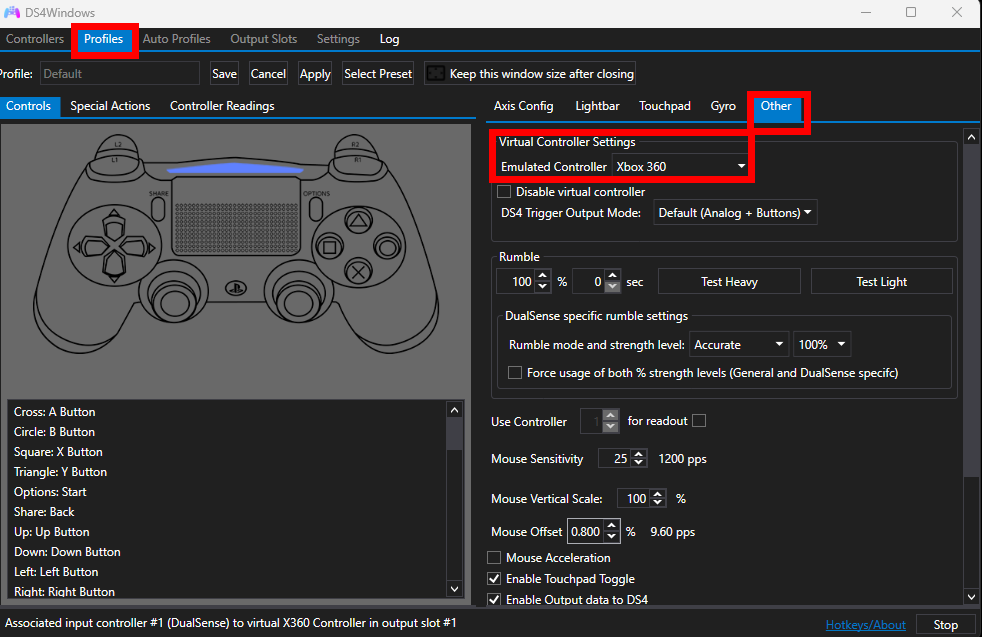Viewport: 982px width, 637px height.
Task: Select the Cross button on controller diagram
Action: click(x=358, y=272)
